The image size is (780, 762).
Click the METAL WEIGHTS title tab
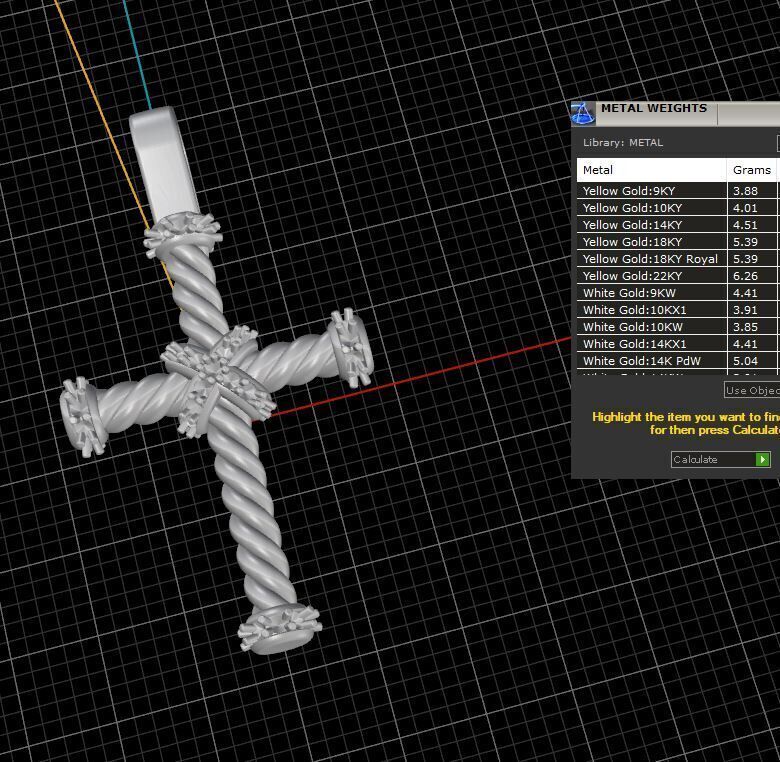pos(656,113)
